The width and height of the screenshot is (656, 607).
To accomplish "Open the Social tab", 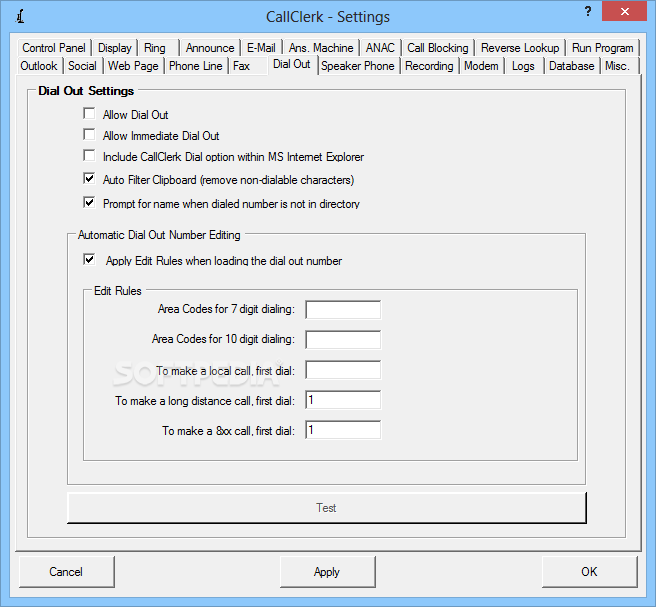I will coord(82,66).
